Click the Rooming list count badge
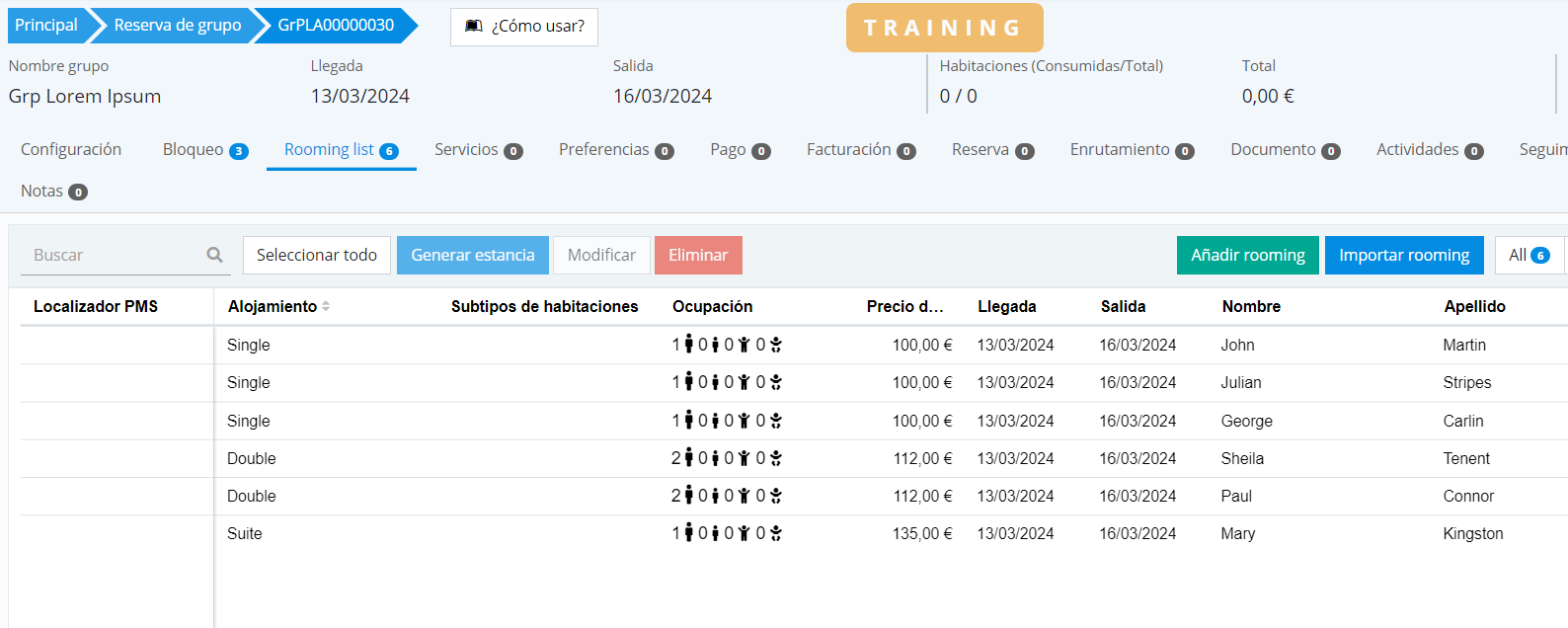Viewport: 1568px width, 628px height. click(x=389, y=151)
